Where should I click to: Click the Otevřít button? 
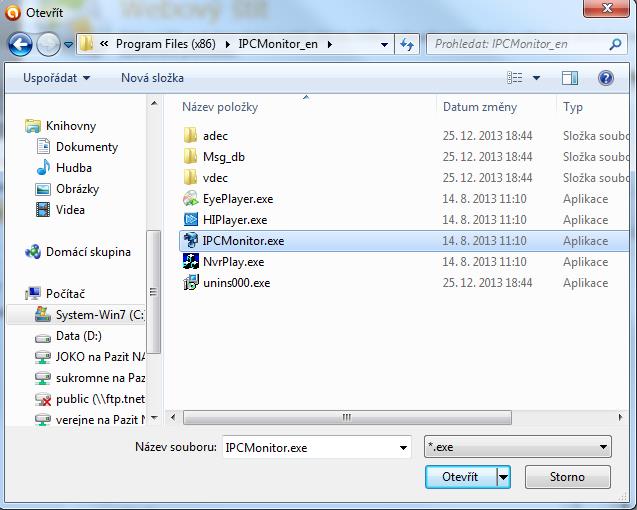[460, 477]
